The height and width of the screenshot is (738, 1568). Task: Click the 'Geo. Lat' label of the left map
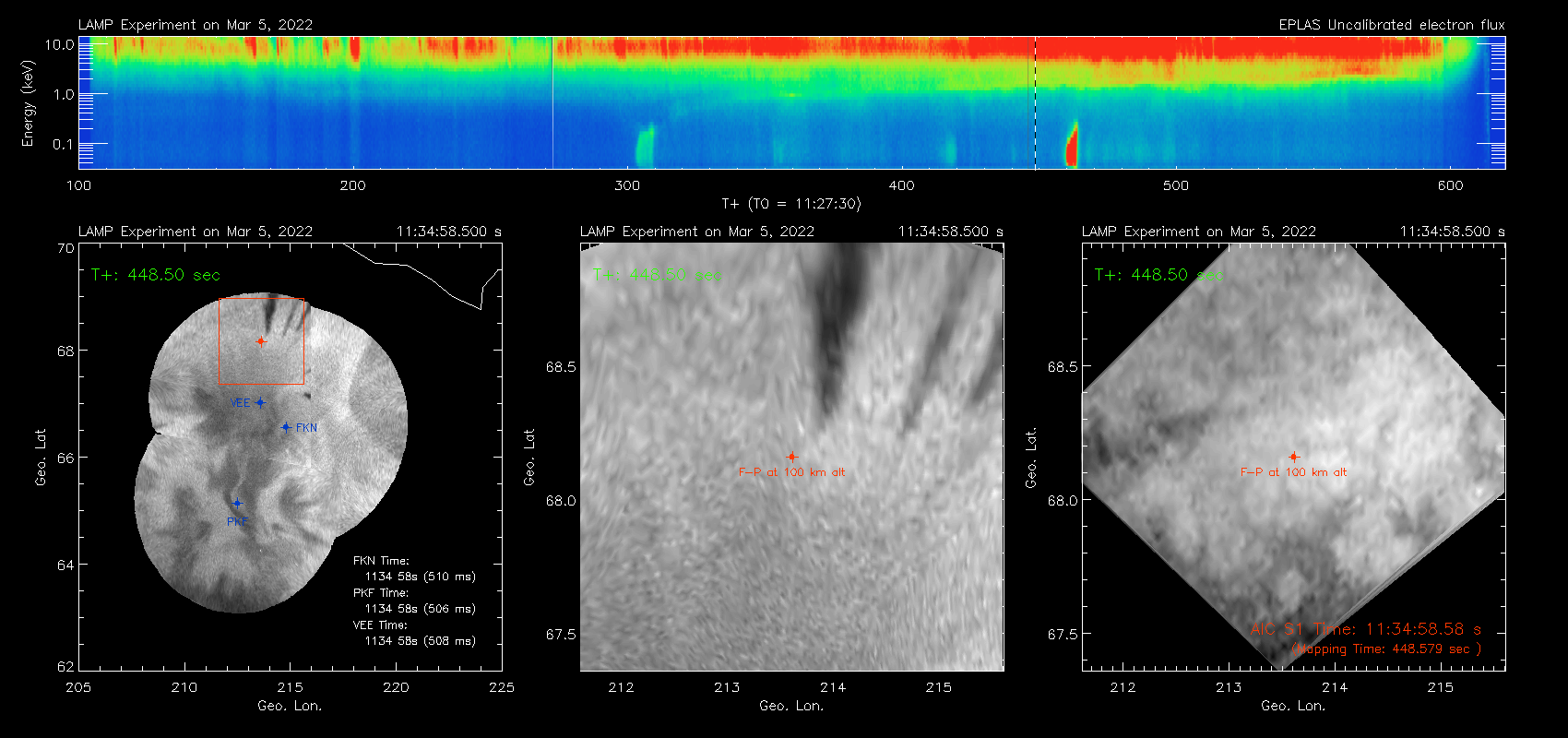pyautogui.click(x=41, y=457)
